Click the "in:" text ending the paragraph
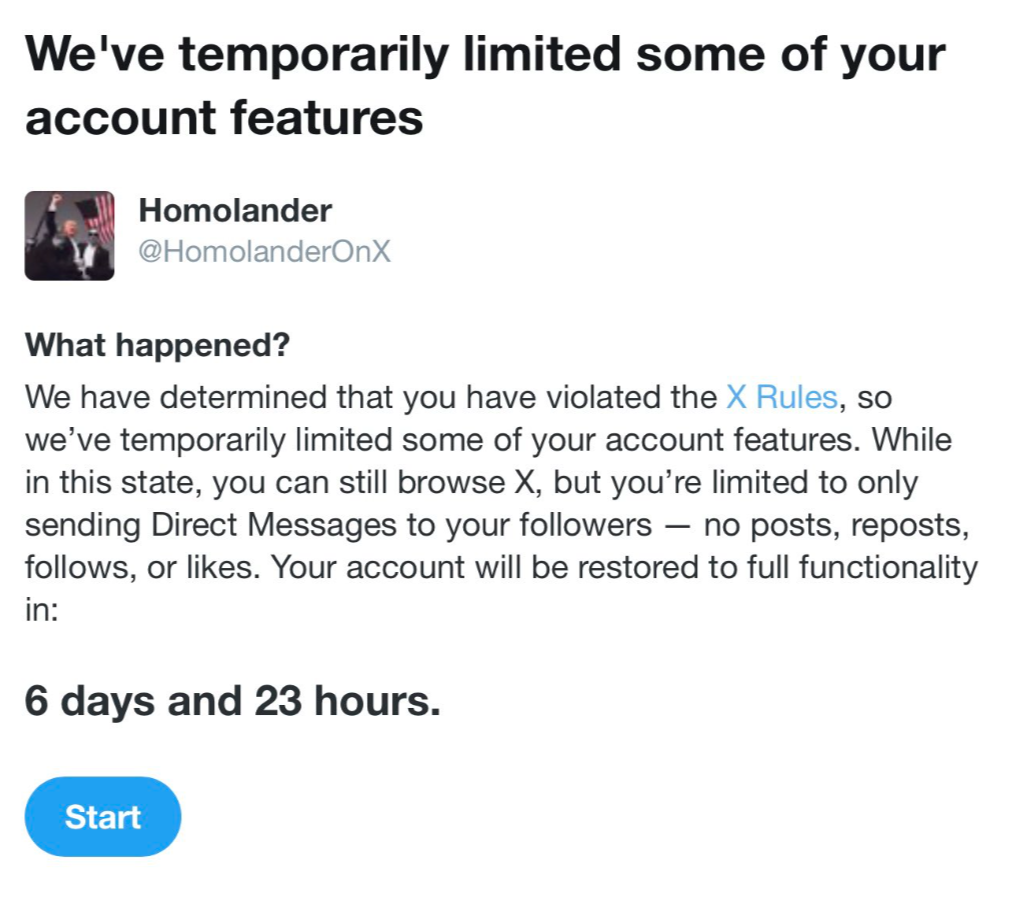The image size is (1009, 903). coord(42,610)
